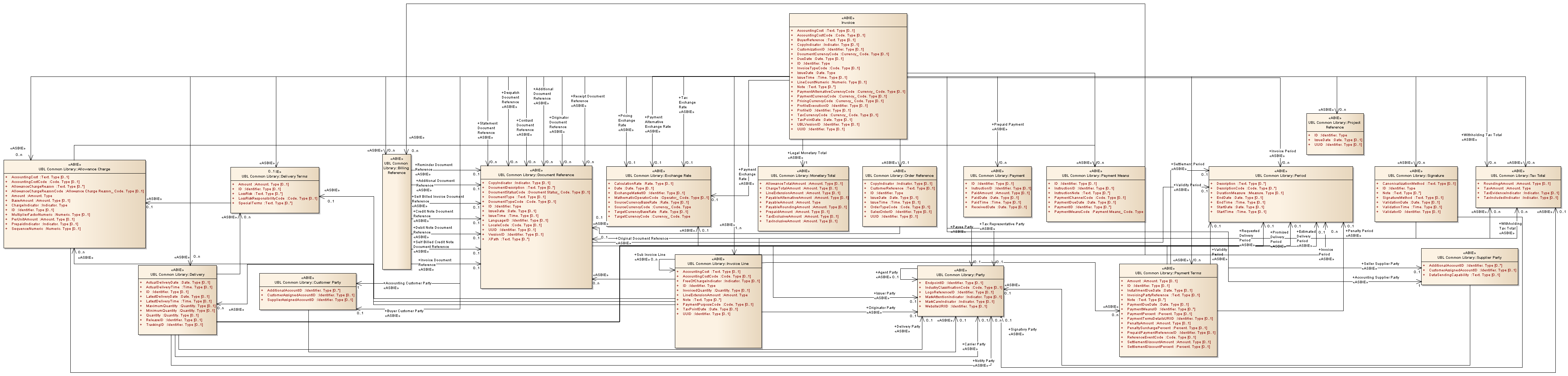Select the Invoice class box header
This screenshot has height=376, width=1568.
[x=848, y=21]
